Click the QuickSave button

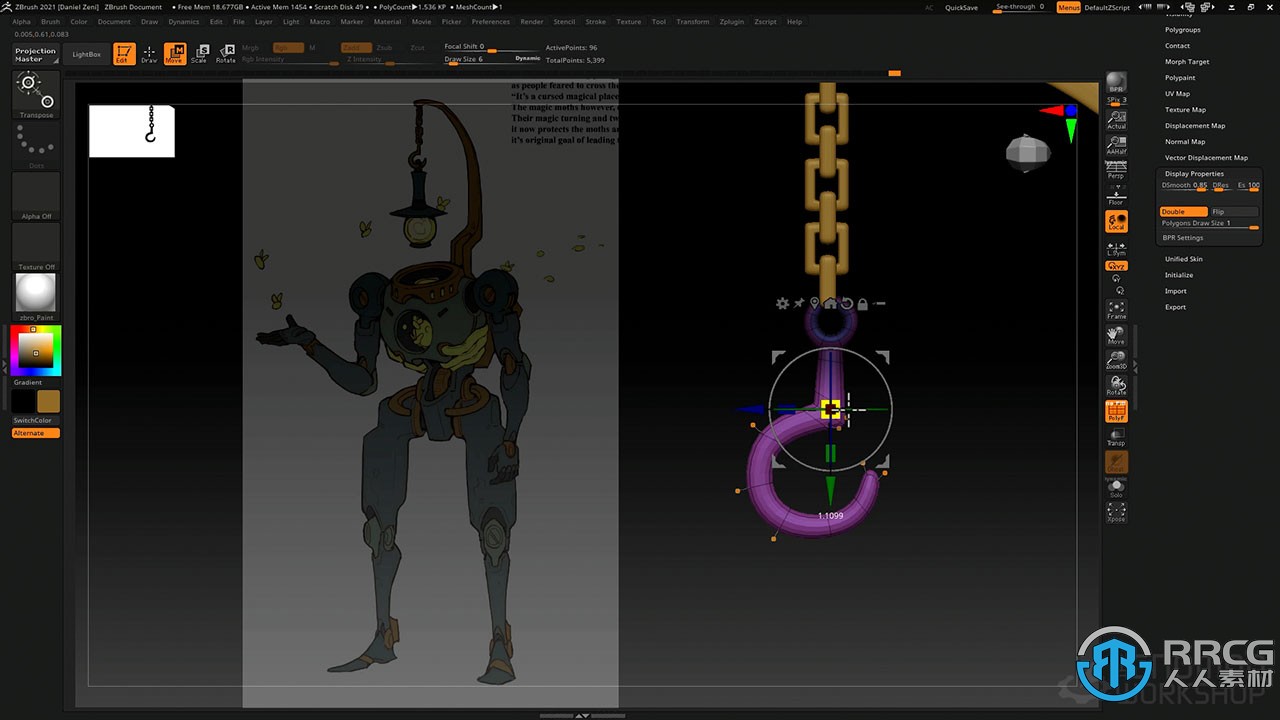(961, 7)
